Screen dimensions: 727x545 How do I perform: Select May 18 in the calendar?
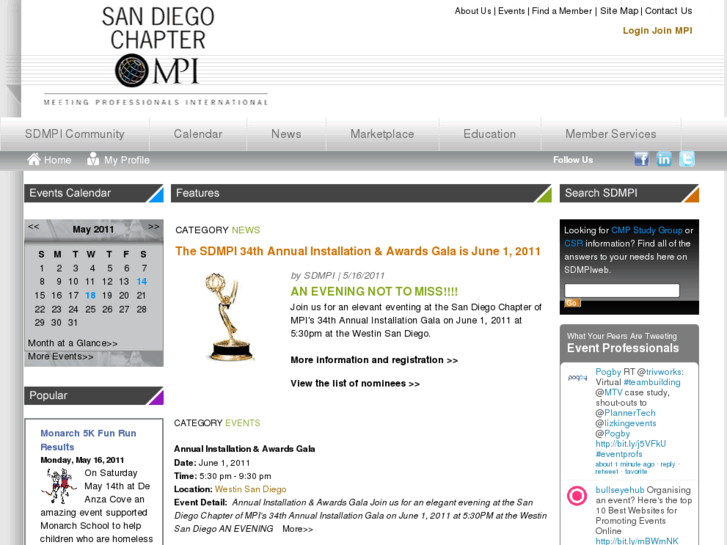click(90, 295)
